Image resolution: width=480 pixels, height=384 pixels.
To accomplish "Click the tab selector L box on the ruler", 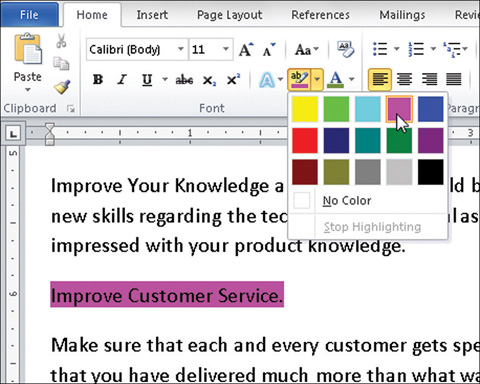I will 13,134.
